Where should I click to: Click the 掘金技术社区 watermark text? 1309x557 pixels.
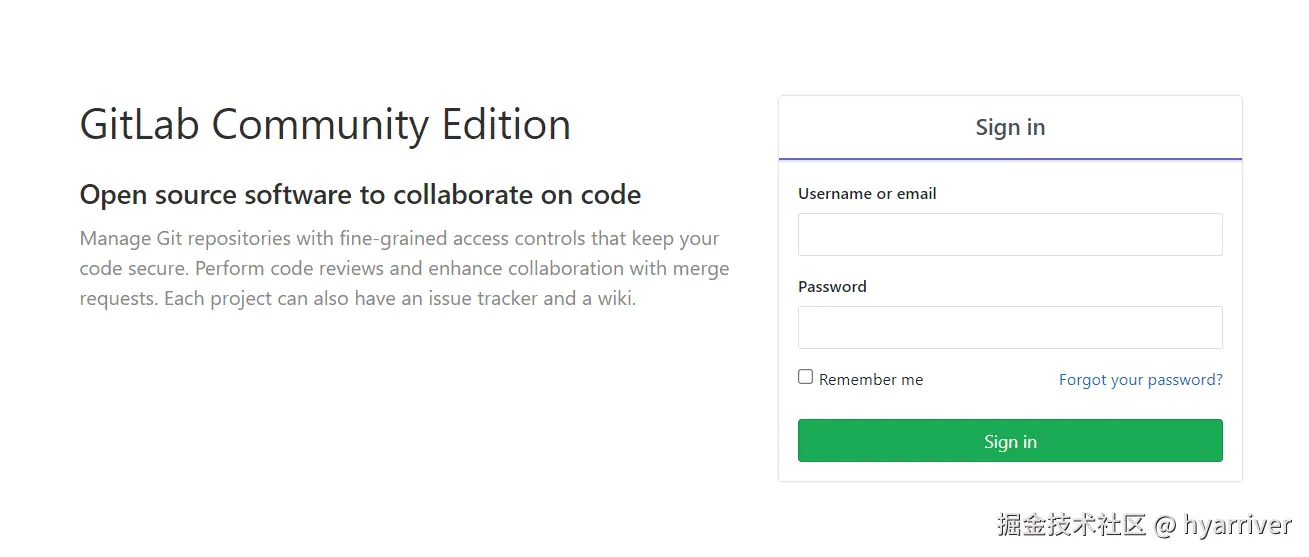point(1071,525)
